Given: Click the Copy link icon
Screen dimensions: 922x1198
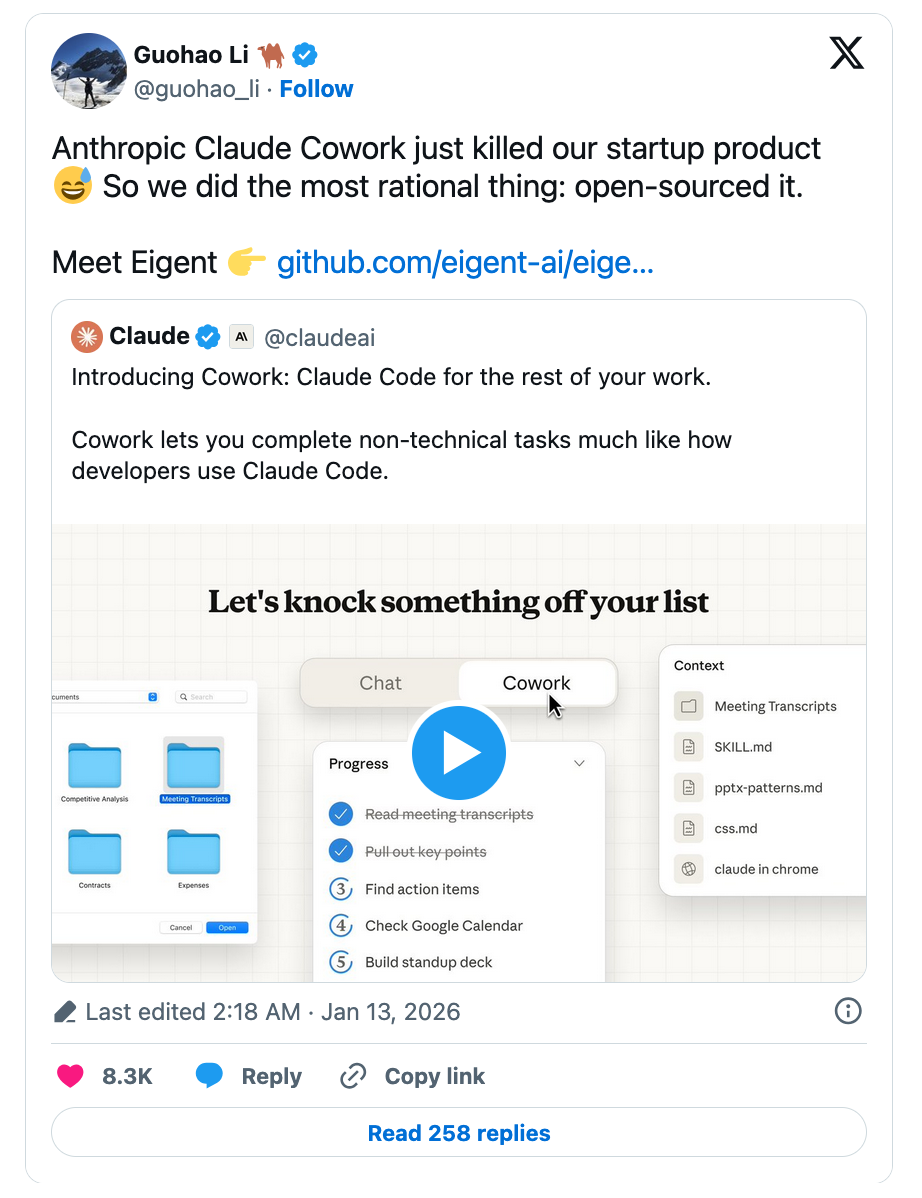Looking at the screenshot, I should 353,1076.
